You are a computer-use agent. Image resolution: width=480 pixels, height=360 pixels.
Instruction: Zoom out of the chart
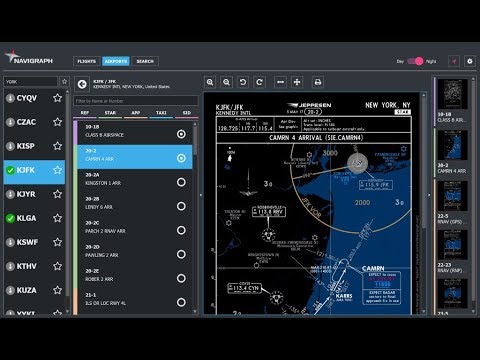226,82
